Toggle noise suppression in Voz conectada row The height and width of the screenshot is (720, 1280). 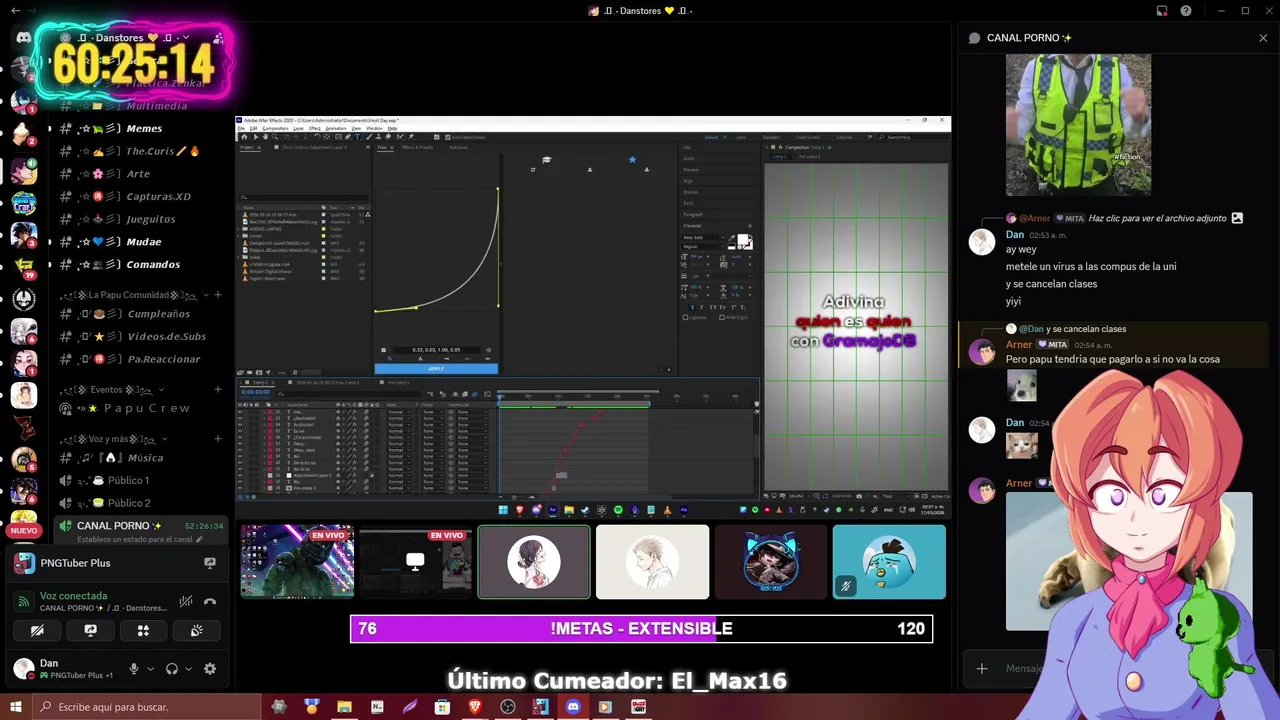pos(186,602)
